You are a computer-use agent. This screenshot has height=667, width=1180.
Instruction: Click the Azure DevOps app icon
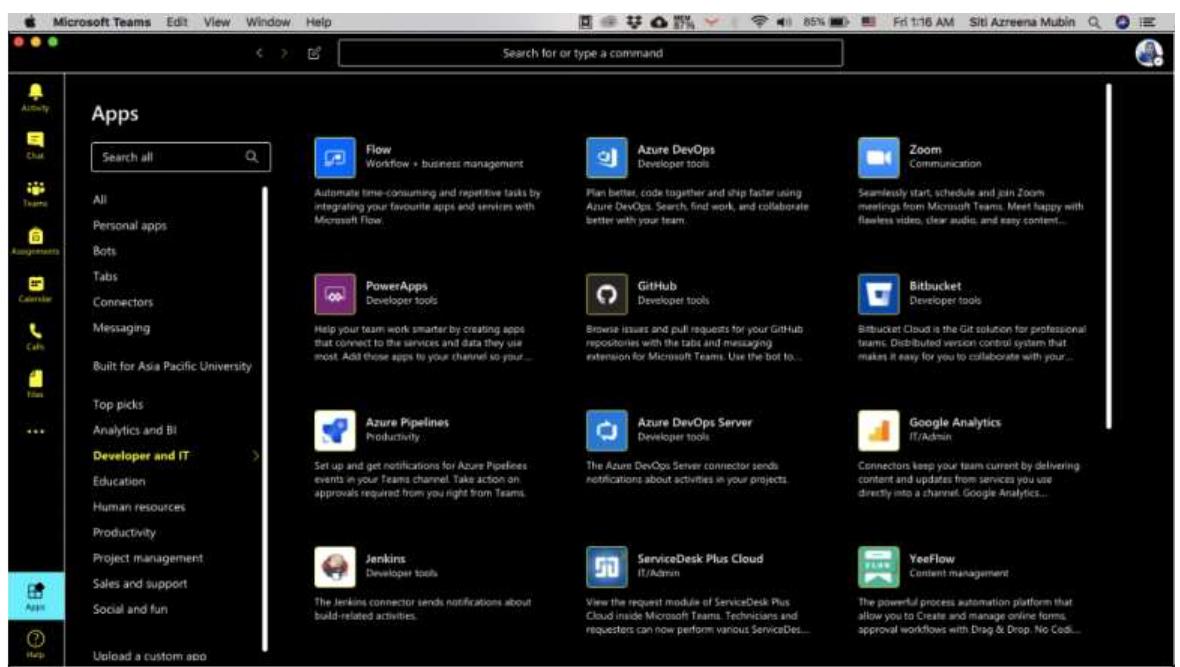(607, 157)
